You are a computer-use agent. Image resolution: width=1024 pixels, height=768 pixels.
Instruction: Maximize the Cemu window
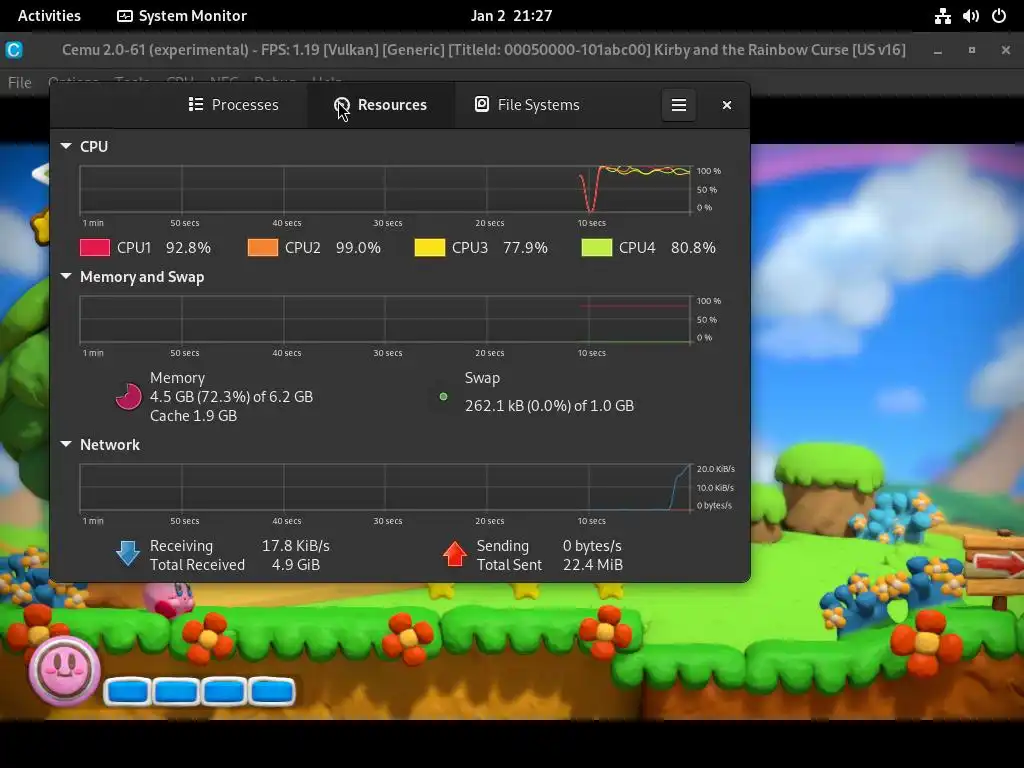click(972, 50)
